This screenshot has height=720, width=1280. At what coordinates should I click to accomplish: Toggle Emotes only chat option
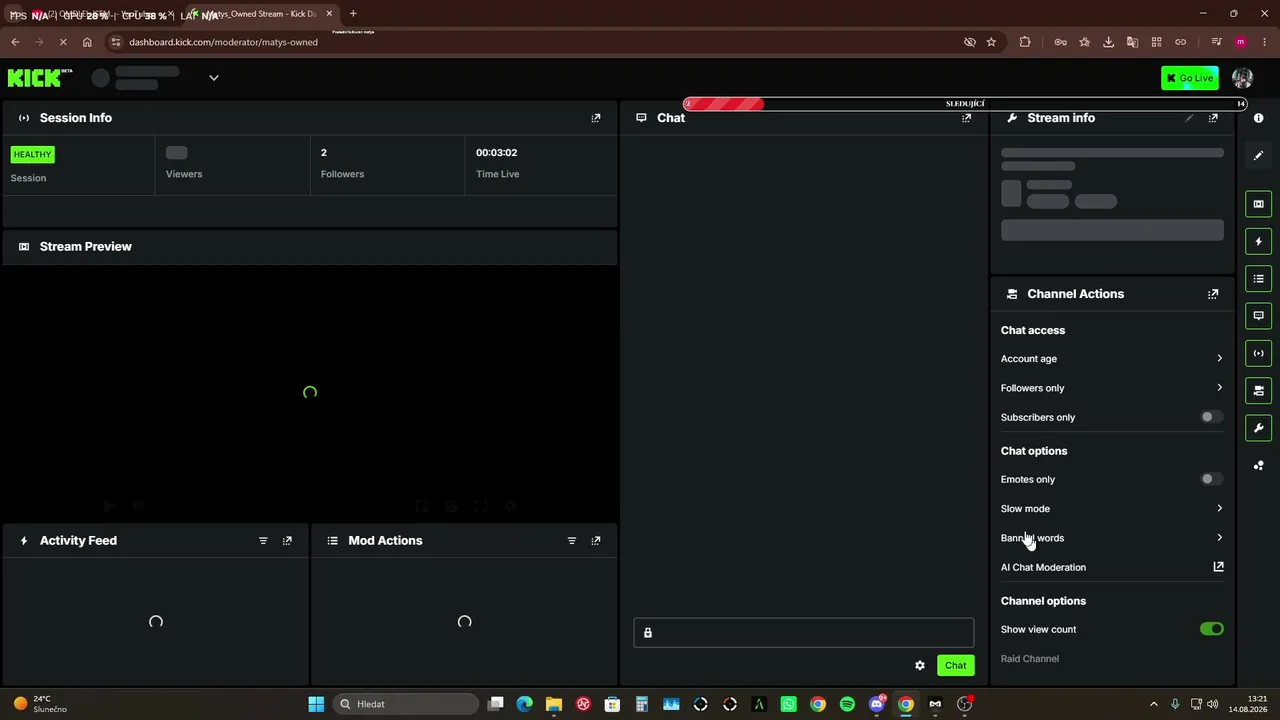(x=1211, y=479)
